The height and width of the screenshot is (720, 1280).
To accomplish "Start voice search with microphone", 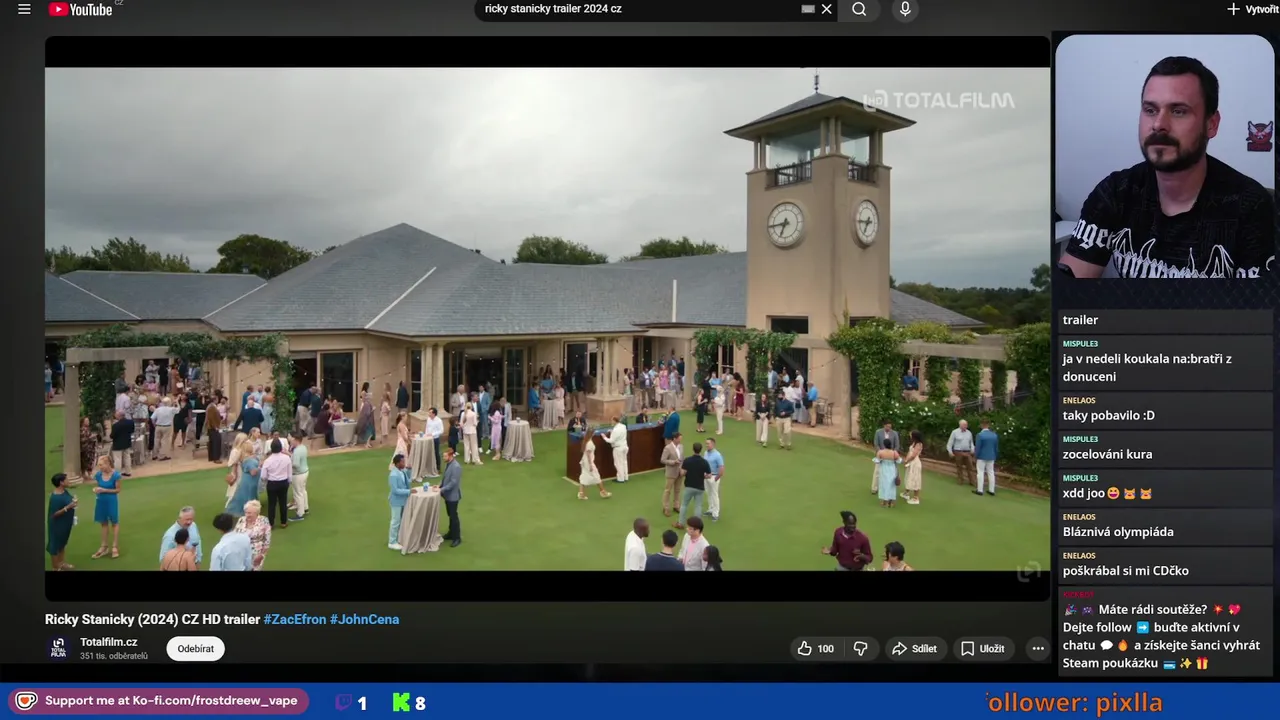I will [x=905, y=9].
